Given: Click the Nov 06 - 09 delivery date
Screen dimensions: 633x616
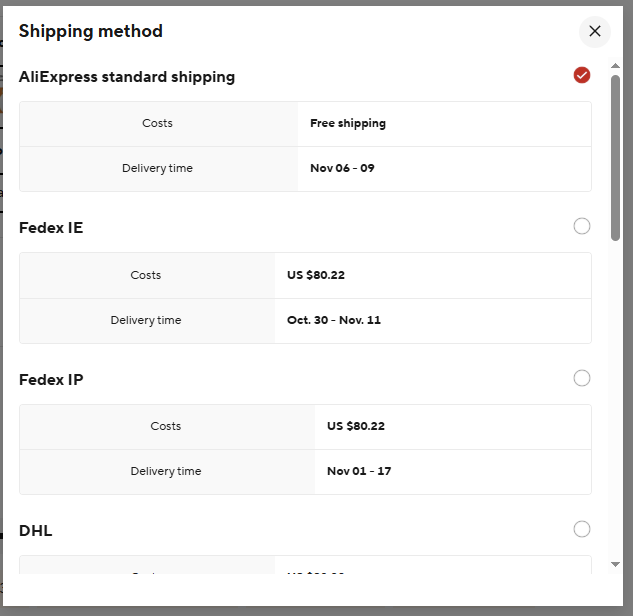Looking at the screenshot, I should pos(342,168).
